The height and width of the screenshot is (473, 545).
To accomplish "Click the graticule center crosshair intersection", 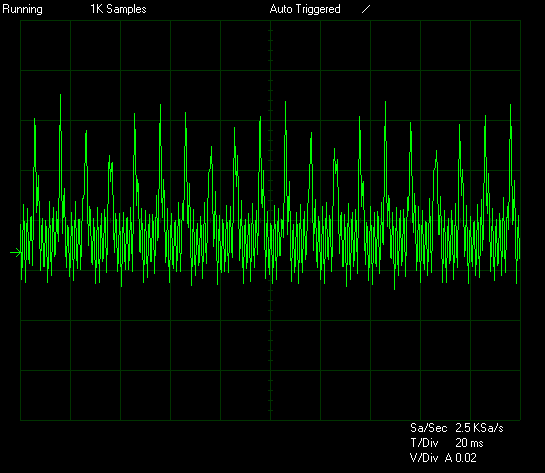I will click(x=270, y=220).
